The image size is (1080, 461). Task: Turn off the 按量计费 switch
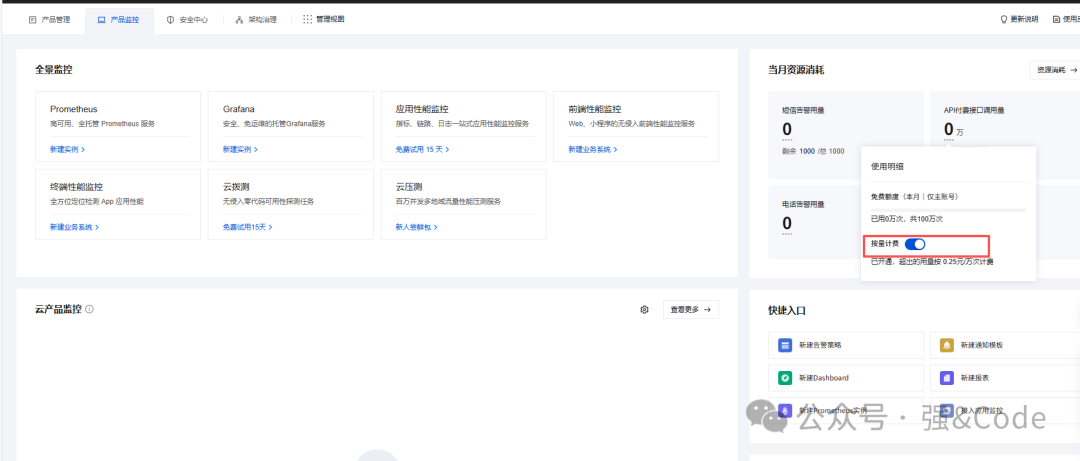(x=915, y=244)
